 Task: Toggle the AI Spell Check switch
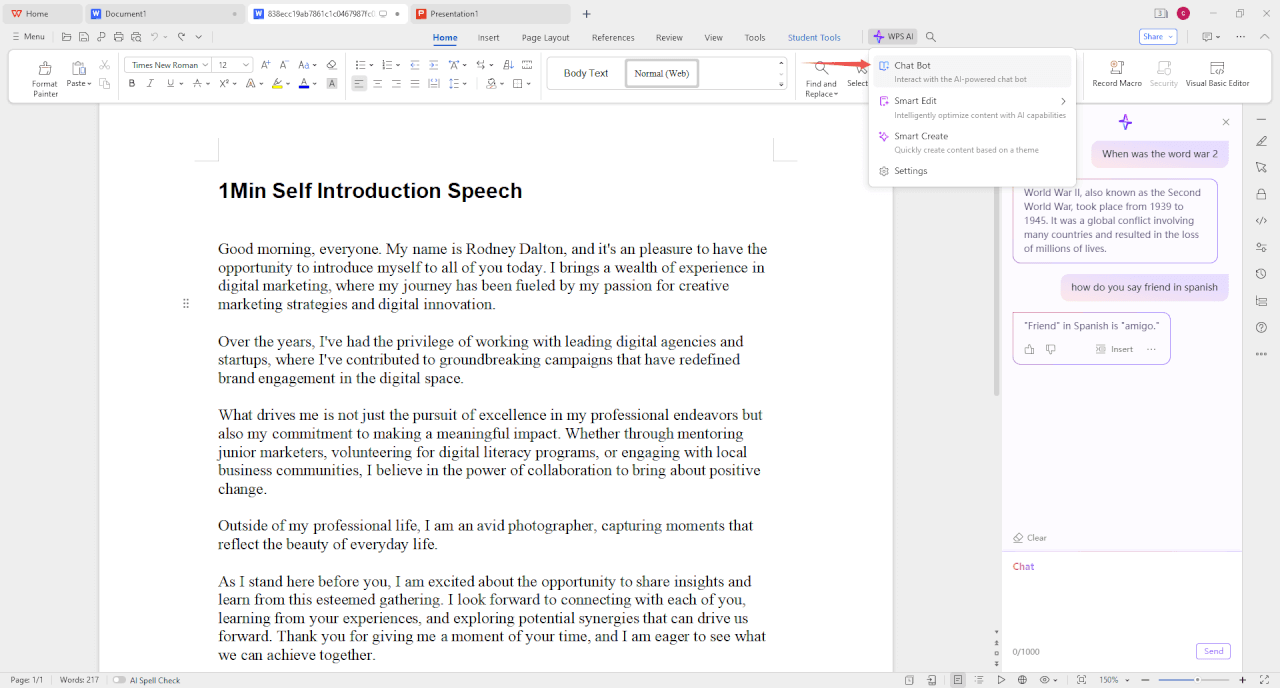pyautogui.click(x=119, y=680)
